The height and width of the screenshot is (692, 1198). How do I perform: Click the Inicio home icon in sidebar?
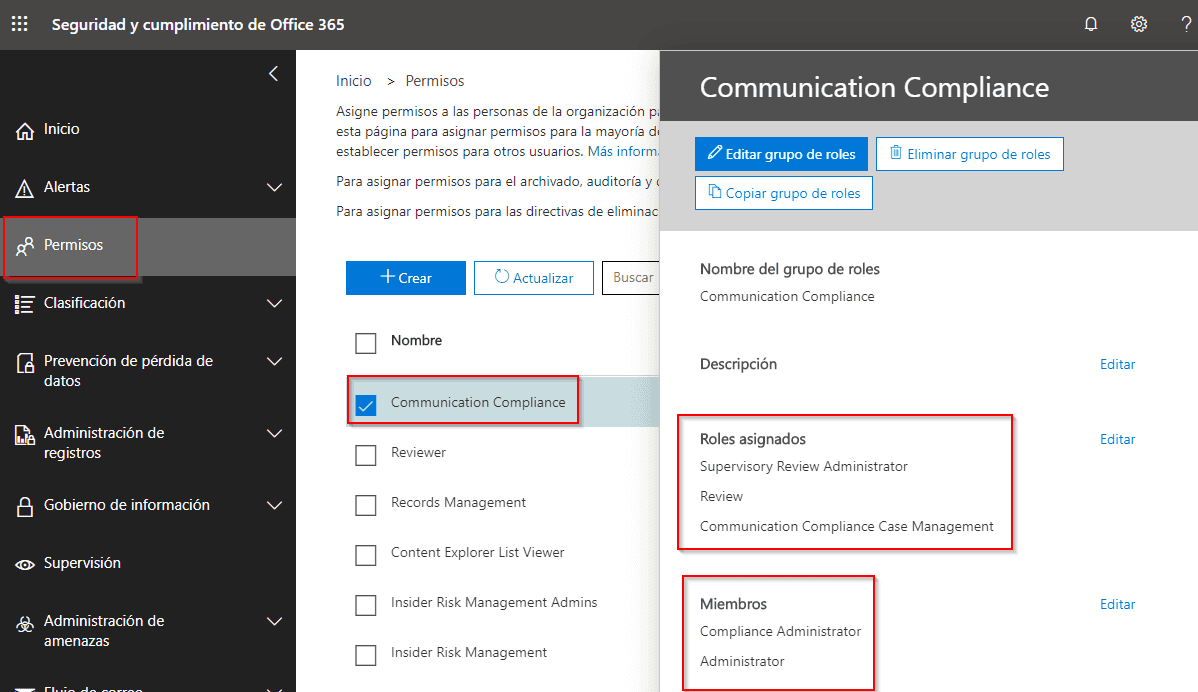24,131
